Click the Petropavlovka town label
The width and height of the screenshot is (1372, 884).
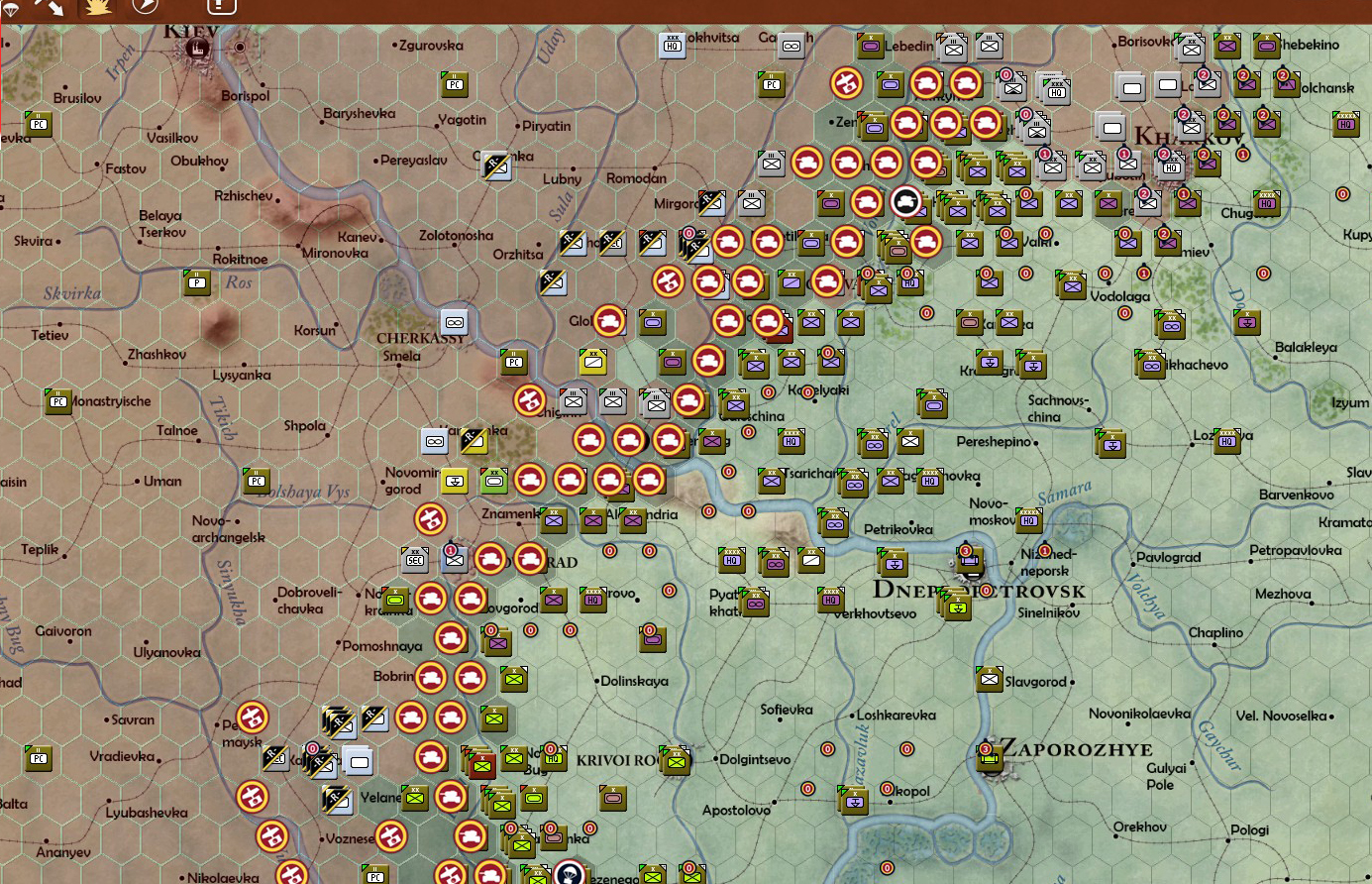tap(1296, 550)
